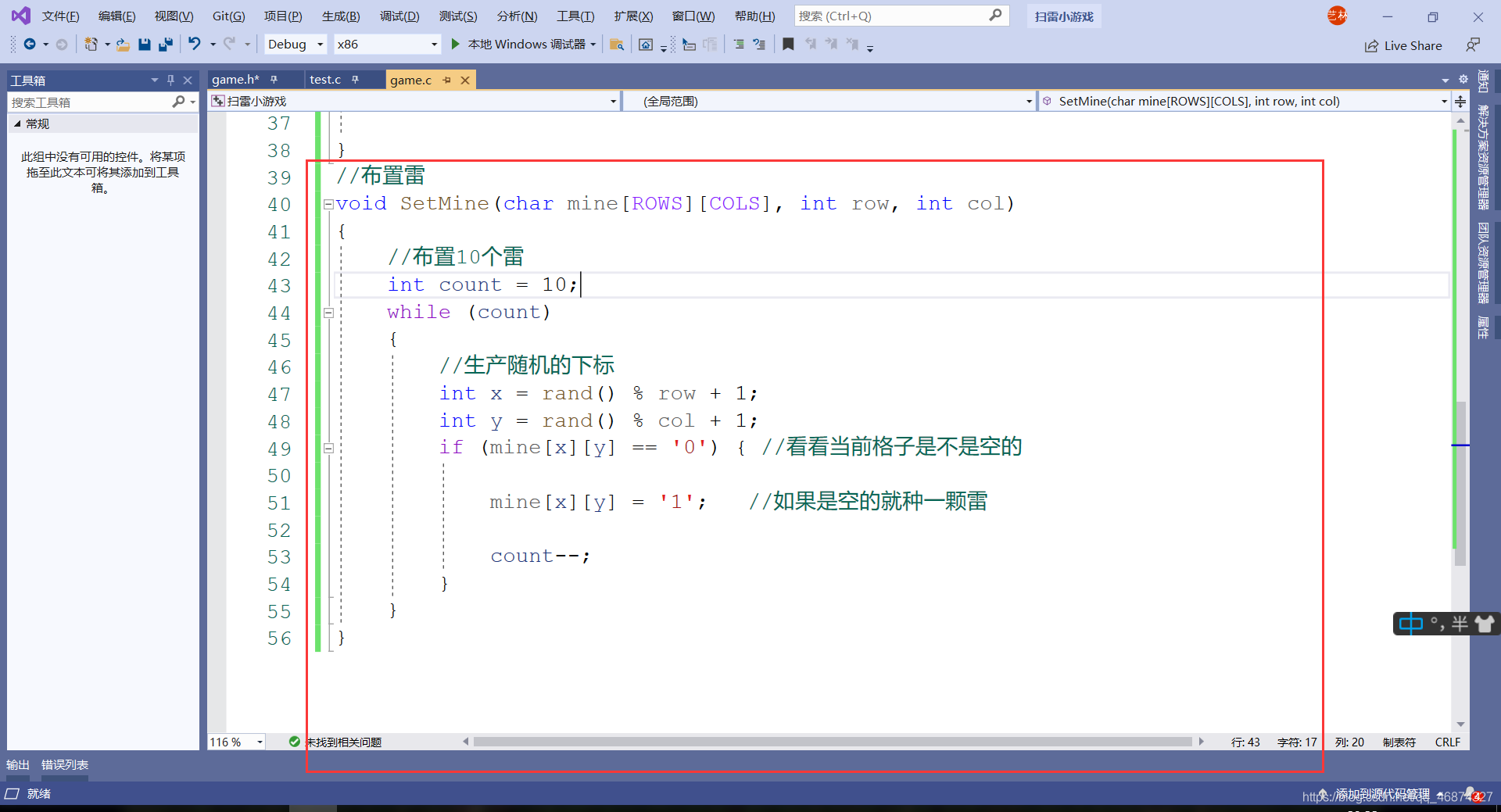1501x812 pixels.
Task: Click the Live Share button
Action: tap(1403, 45)
